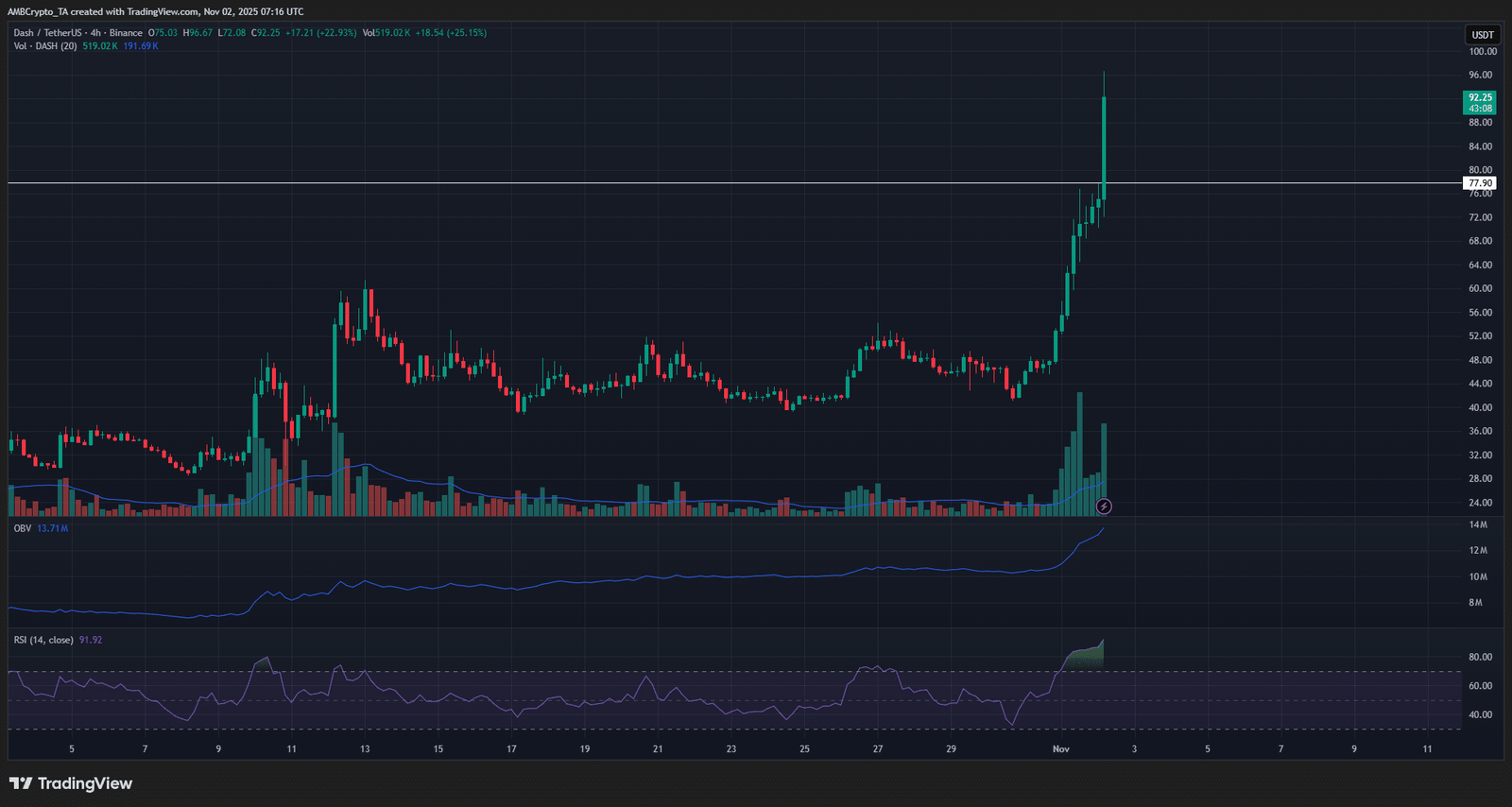Click date 29 on the time axis
Image resolution: width=1512 pixels, height=807 pixels.
click(x=951, y=749)
